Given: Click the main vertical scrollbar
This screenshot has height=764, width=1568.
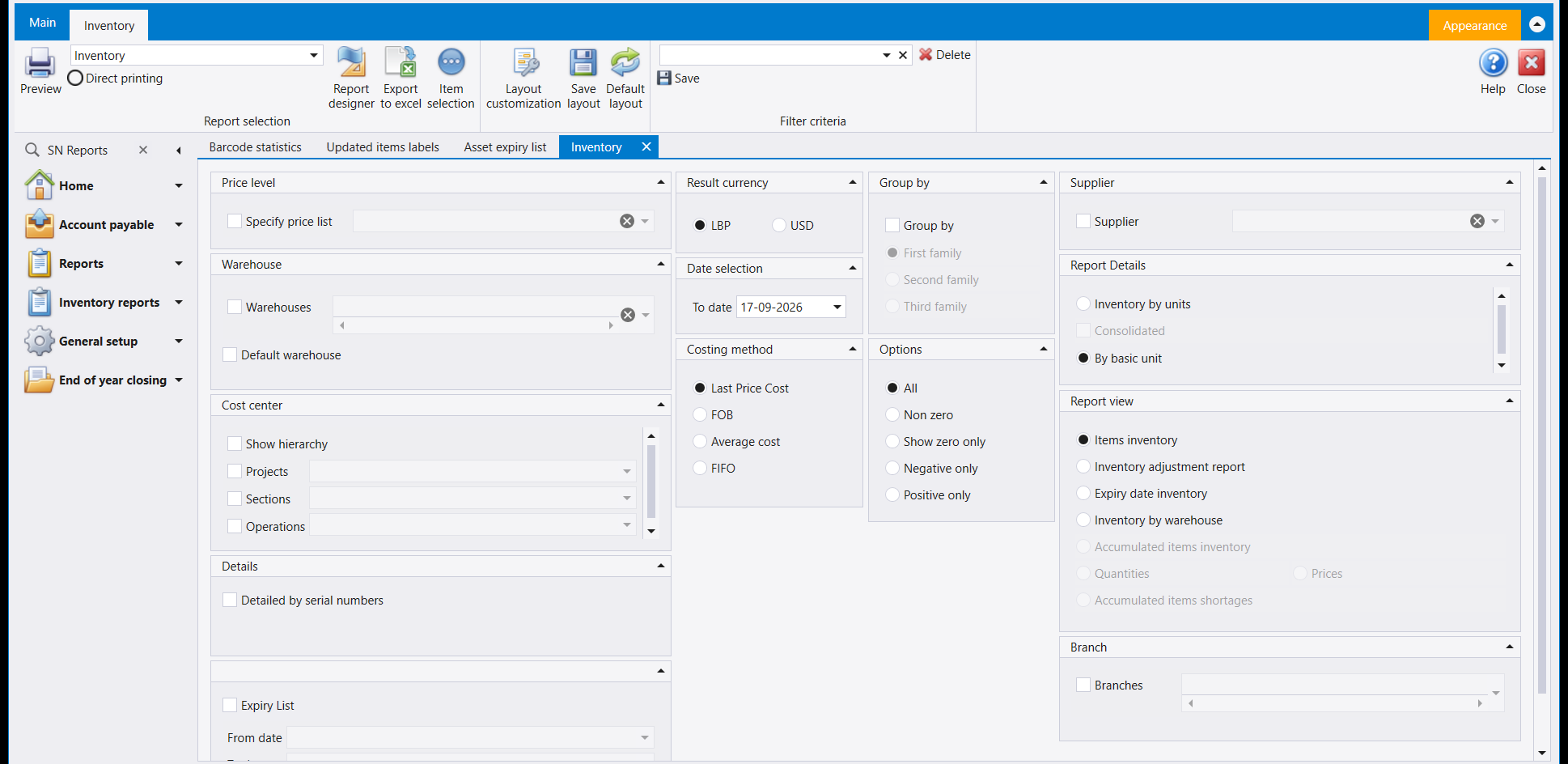Looking at the screenshot, I should coord(1542,435).
